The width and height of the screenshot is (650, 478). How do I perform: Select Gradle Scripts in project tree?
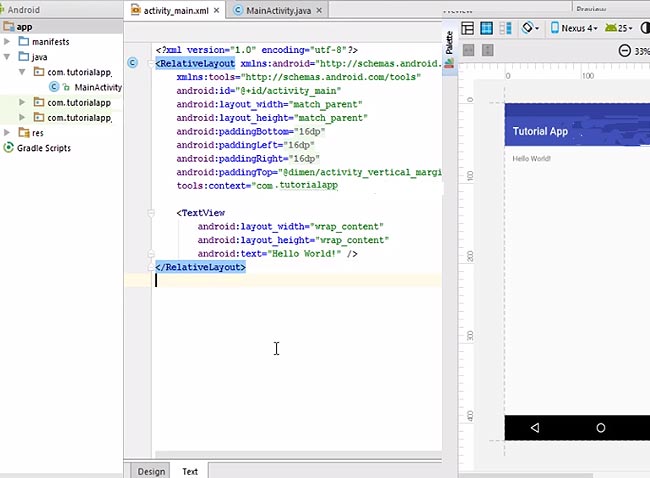(43, 147)
